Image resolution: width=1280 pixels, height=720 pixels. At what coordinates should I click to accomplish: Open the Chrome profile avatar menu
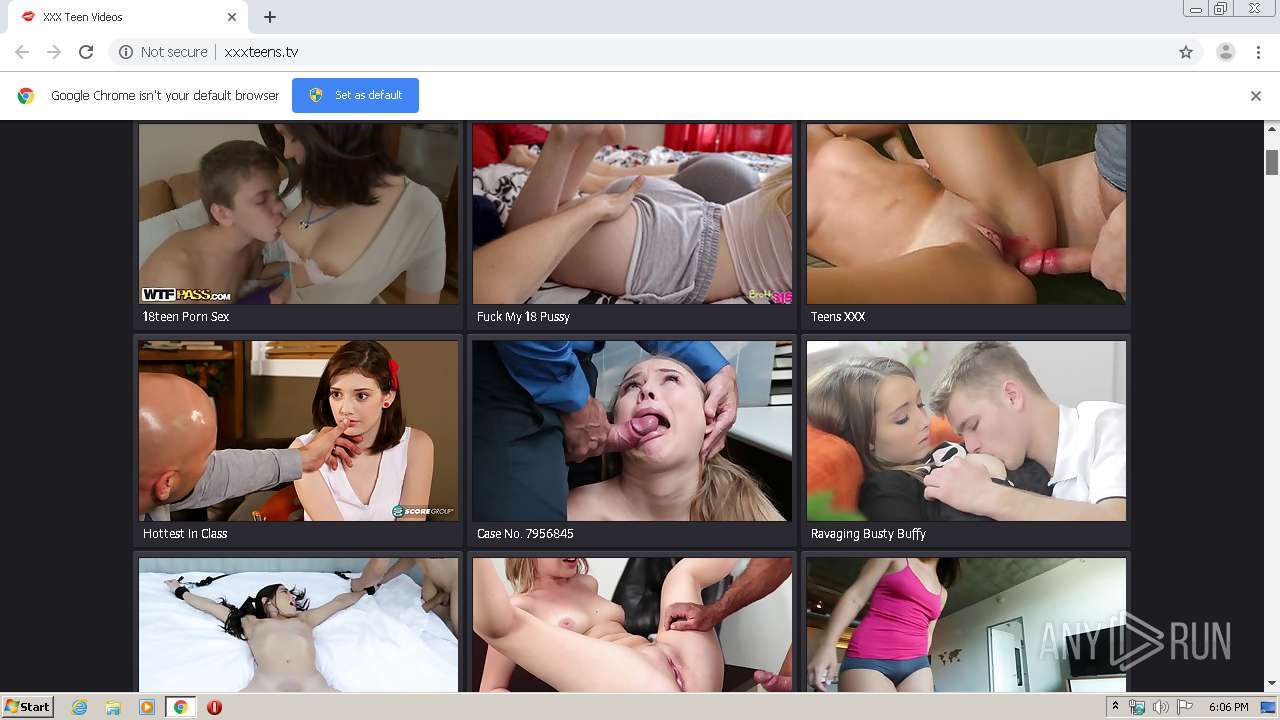click(x=1225, y=52)
